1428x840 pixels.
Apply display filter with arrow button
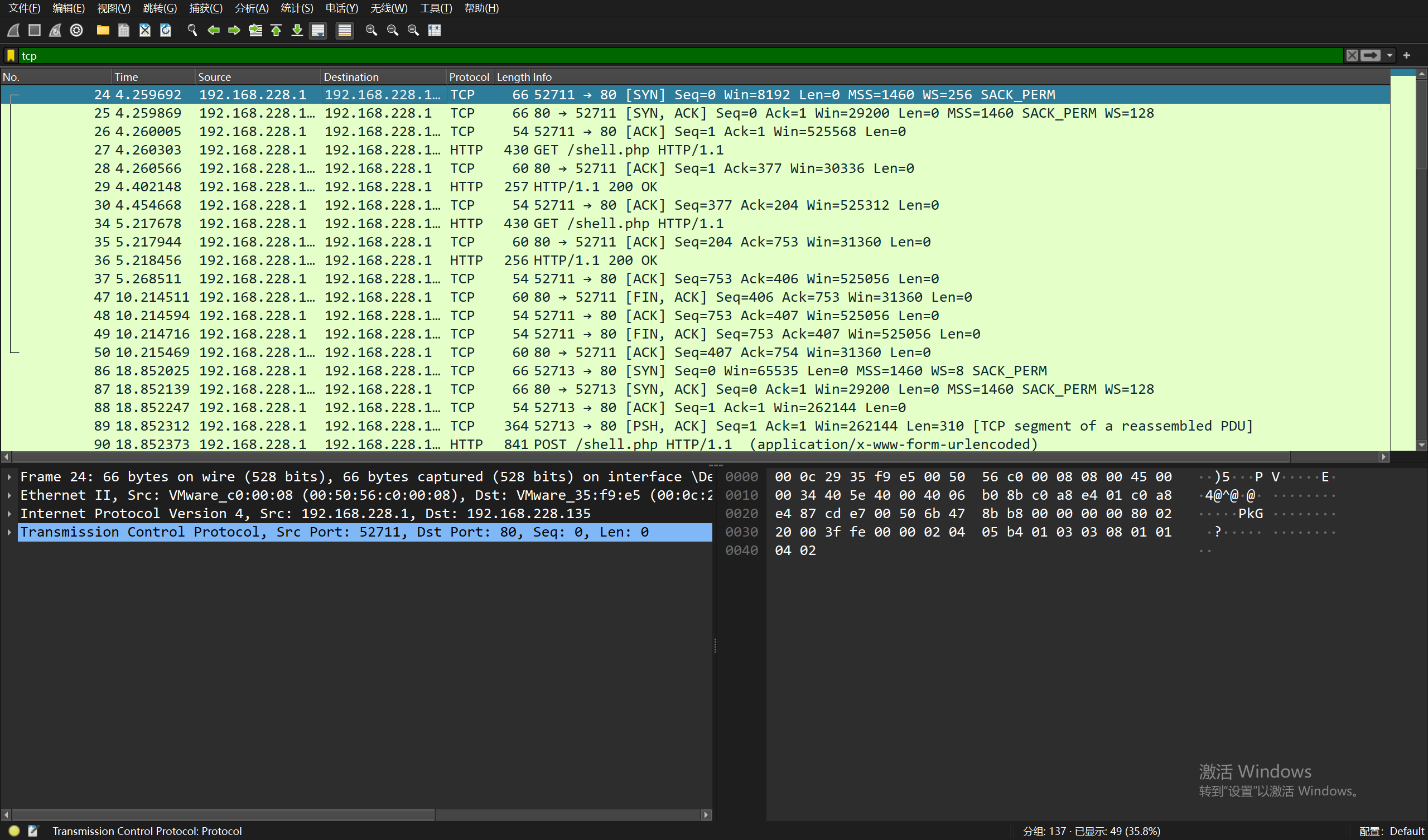(x=1371, y=56)
